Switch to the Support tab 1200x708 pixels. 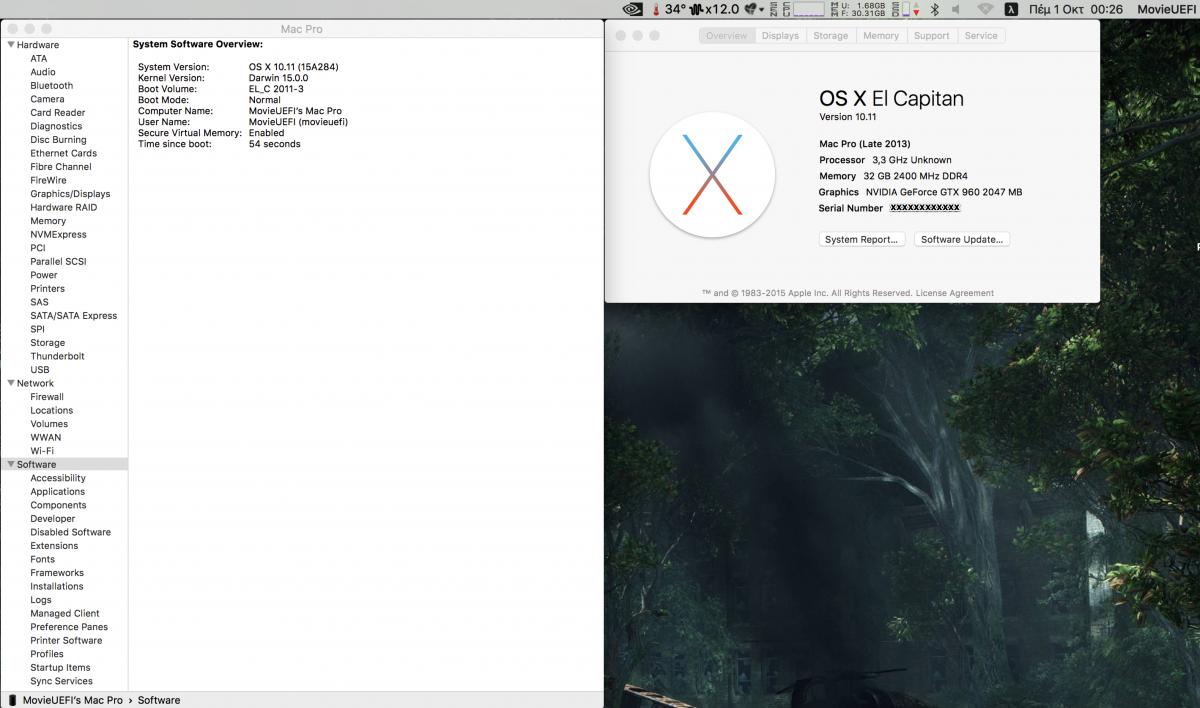[931, 35]
